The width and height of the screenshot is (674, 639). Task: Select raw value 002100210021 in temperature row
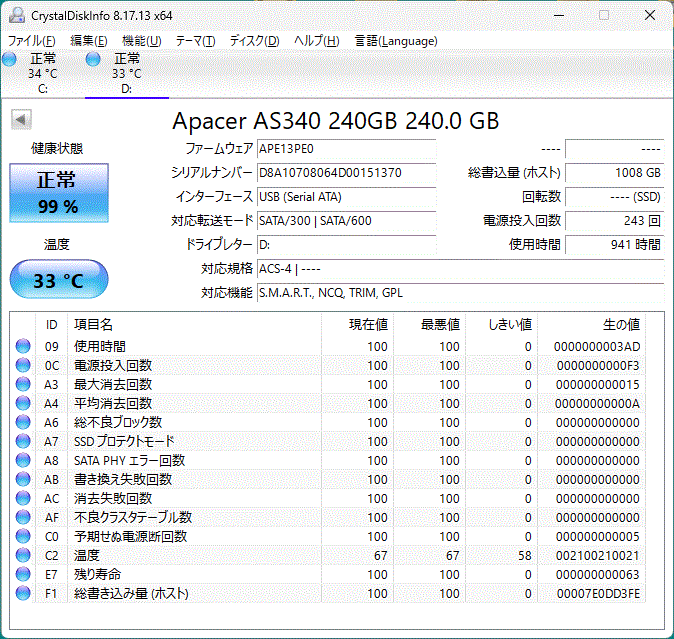click(597, 556)
